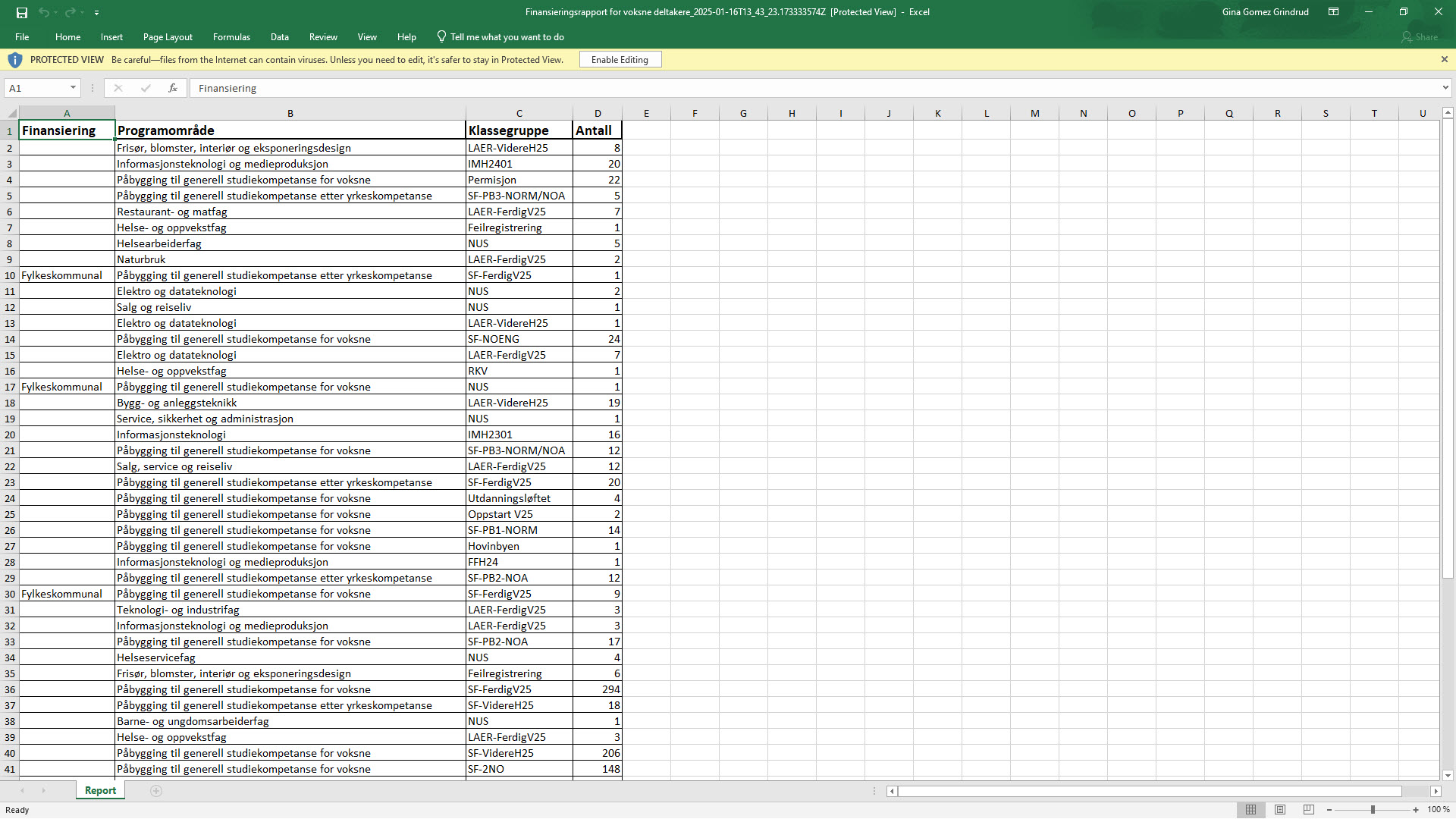Click the formula bar showing Finansiering
1456x819 pixels.
pos(815,88)
